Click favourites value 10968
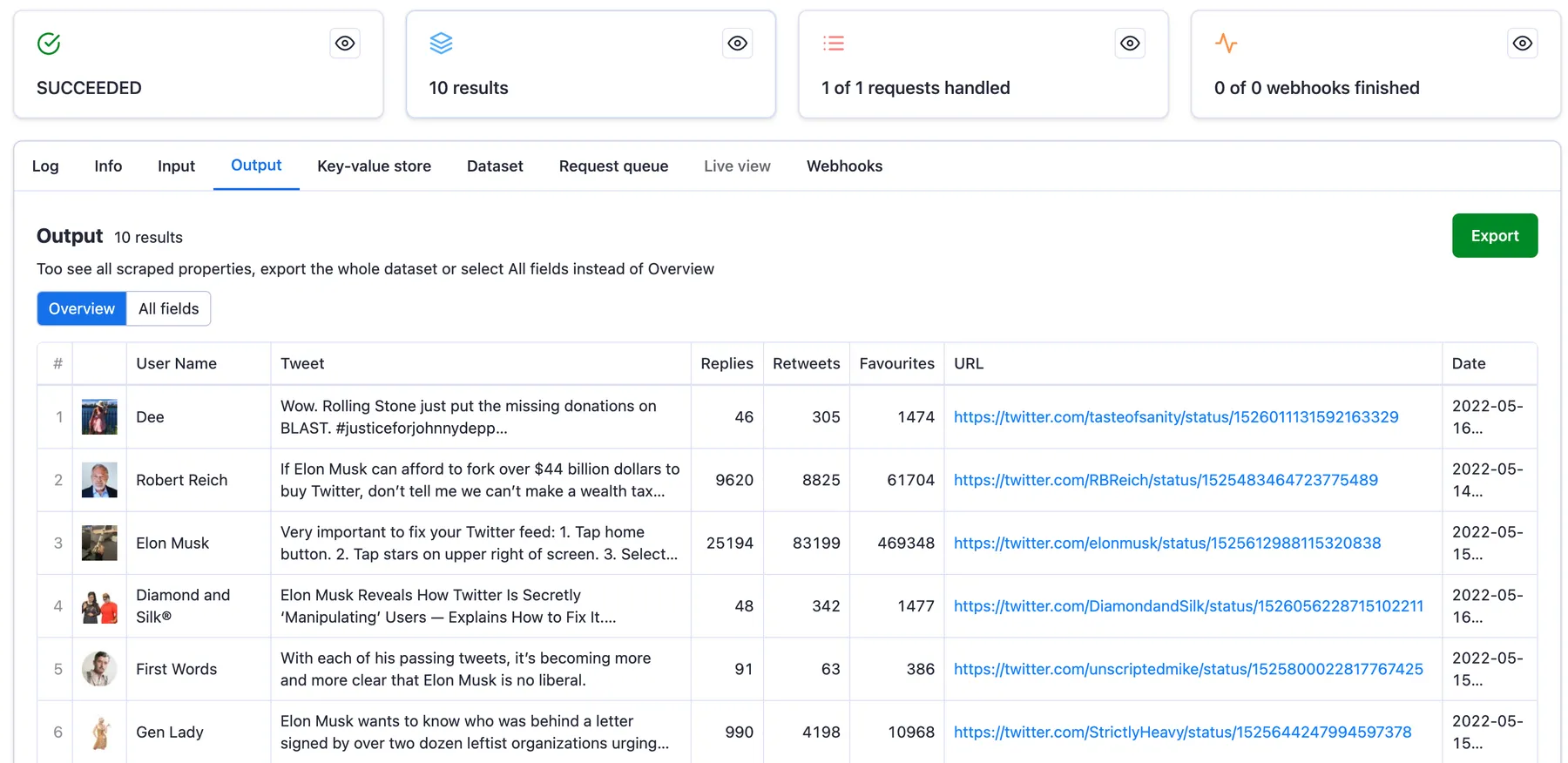The image size is (1568, 763). [x=911, y=733]
